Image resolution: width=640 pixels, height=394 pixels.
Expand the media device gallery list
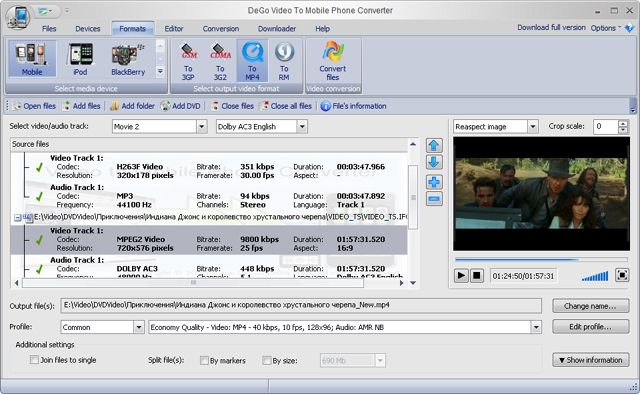160,72
